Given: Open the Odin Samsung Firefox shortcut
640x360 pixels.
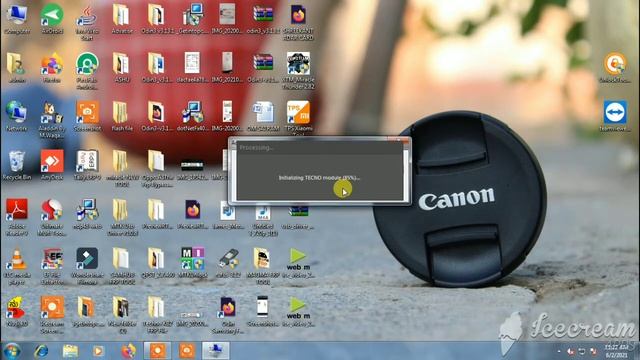Looking at the screenshot, I should 228,315.
